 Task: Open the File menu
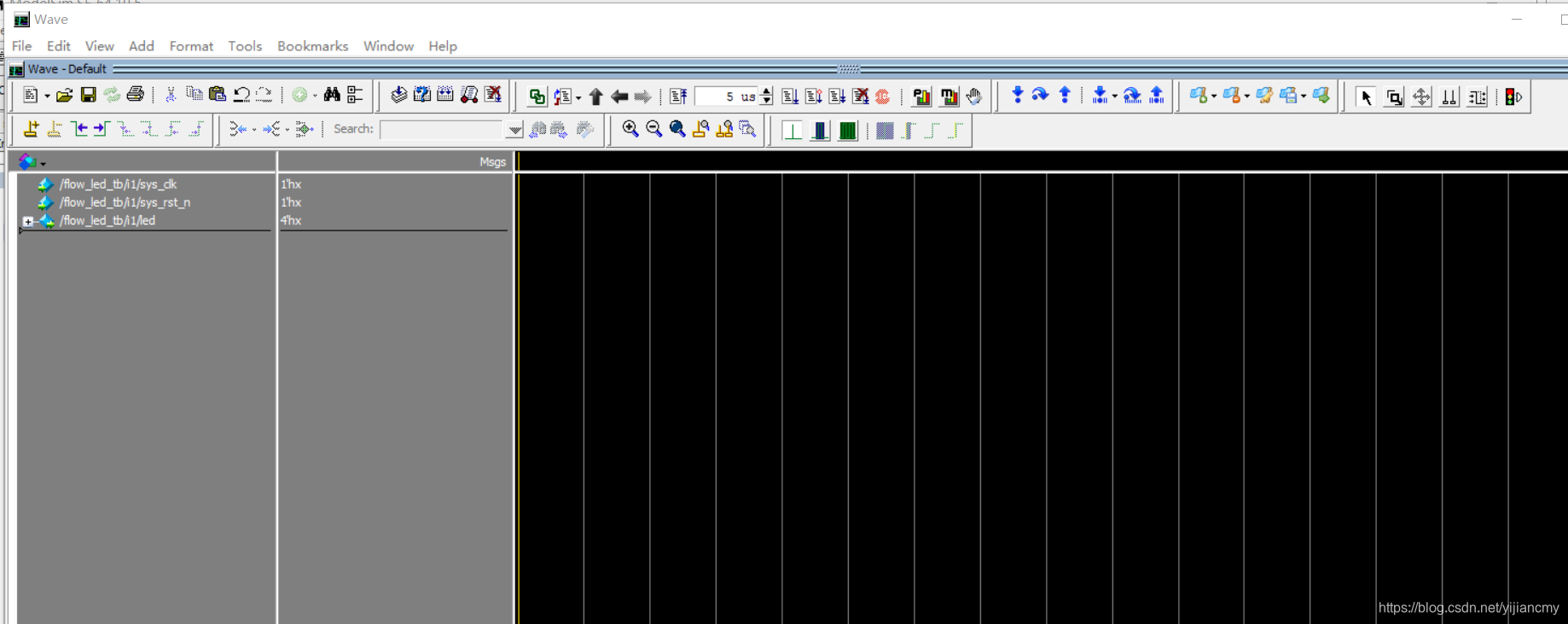(22, 46)
